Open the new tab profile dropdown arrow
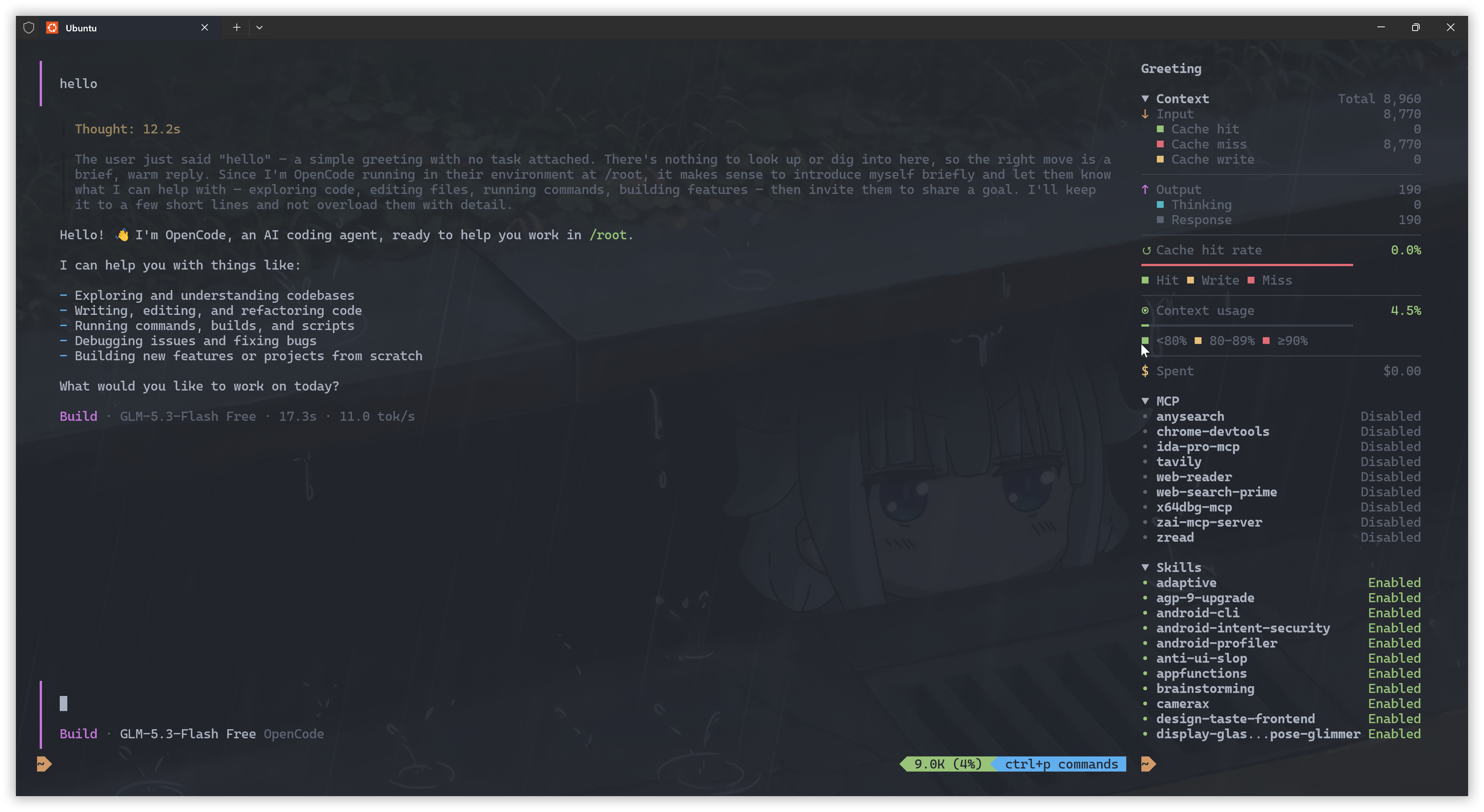 pyautogui.click(x=259, y=27)
